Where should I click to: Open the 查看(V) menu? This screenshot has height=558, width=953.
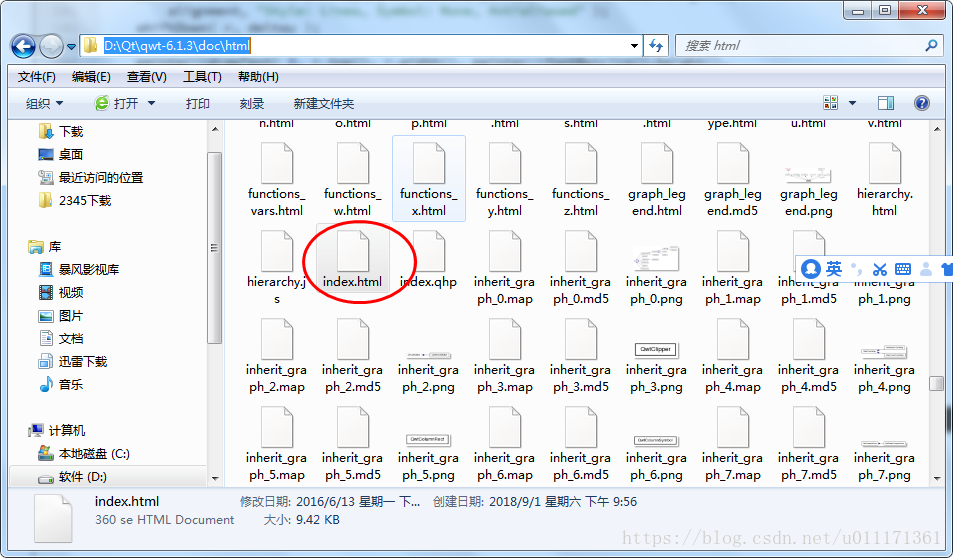tap(146, 77)
